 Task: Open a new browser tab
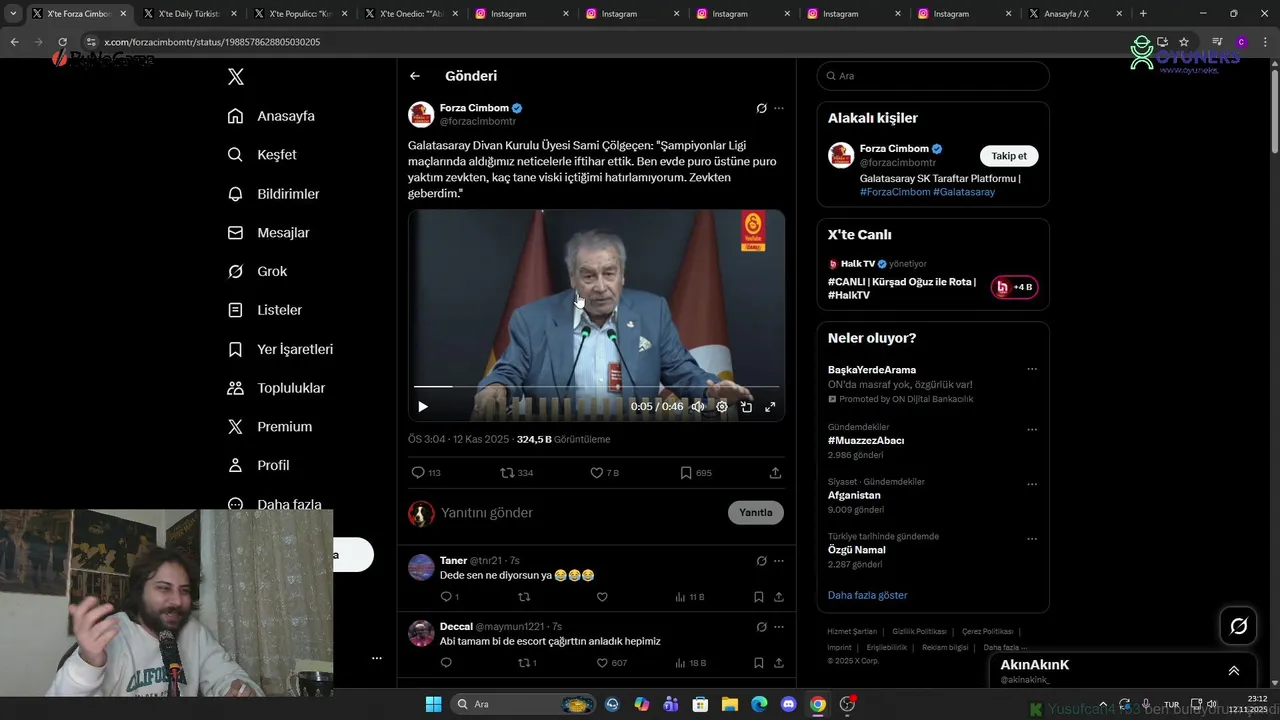(1143, 14)
